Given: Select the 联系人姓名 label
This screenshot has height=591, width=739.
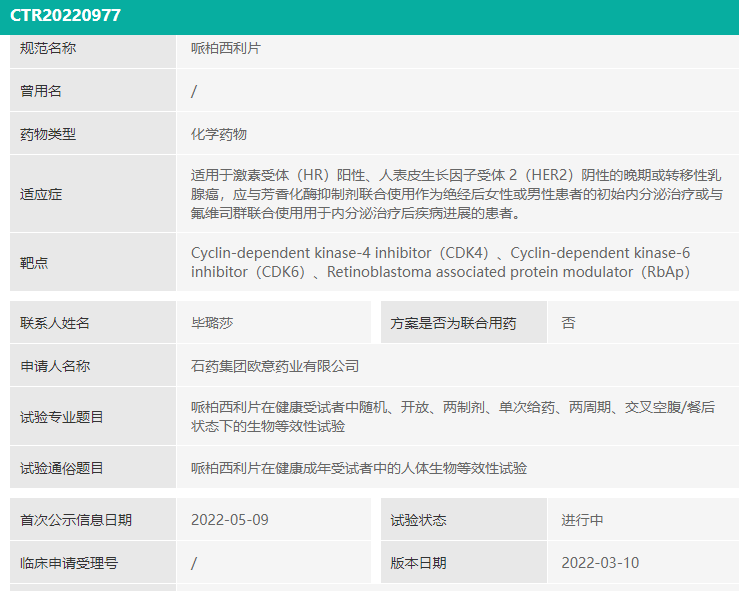Looking at the screenshot, I should [x=55, y=323].
